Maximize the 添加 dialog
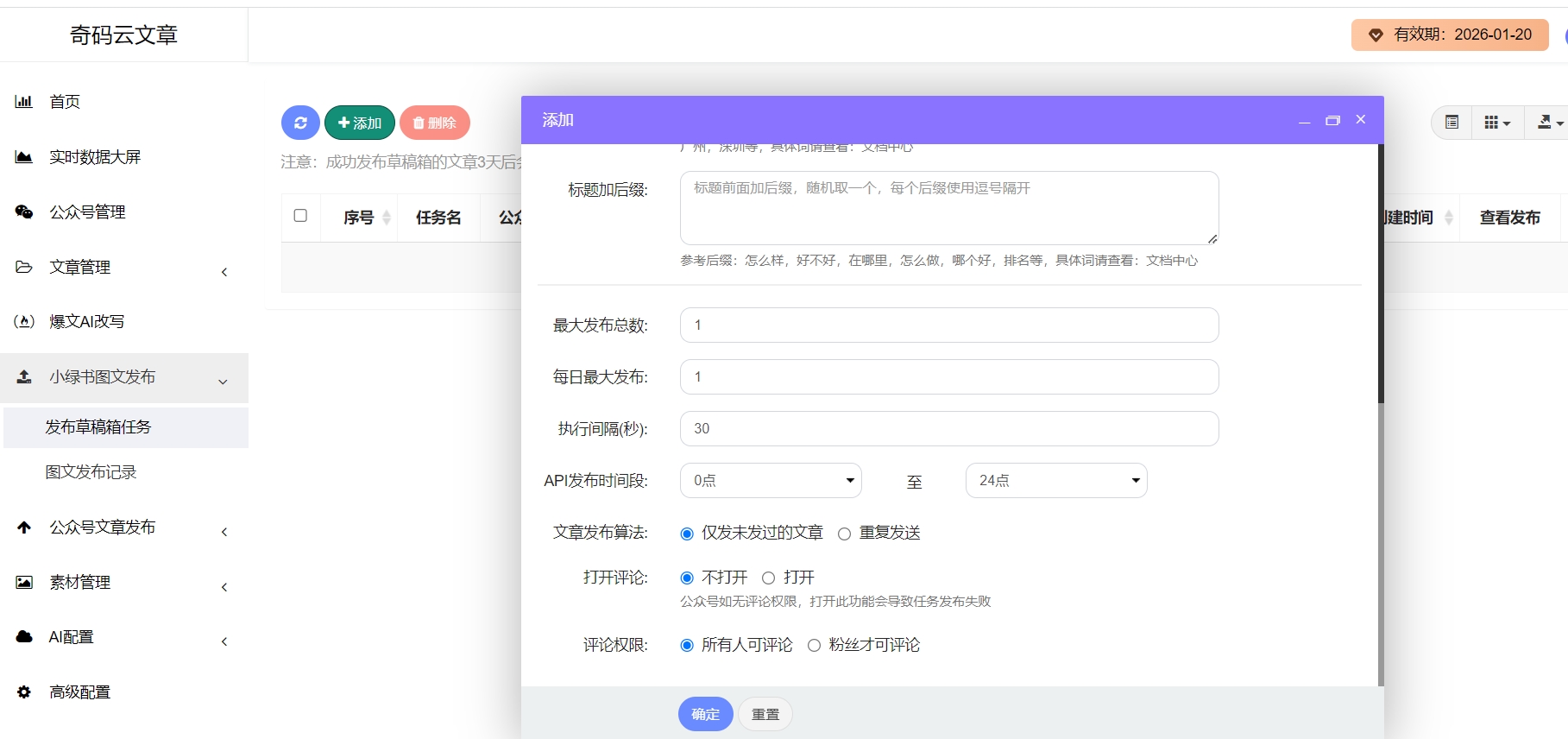The width and height of the screenshot is (1568, 739). [x=1332, y=120]
